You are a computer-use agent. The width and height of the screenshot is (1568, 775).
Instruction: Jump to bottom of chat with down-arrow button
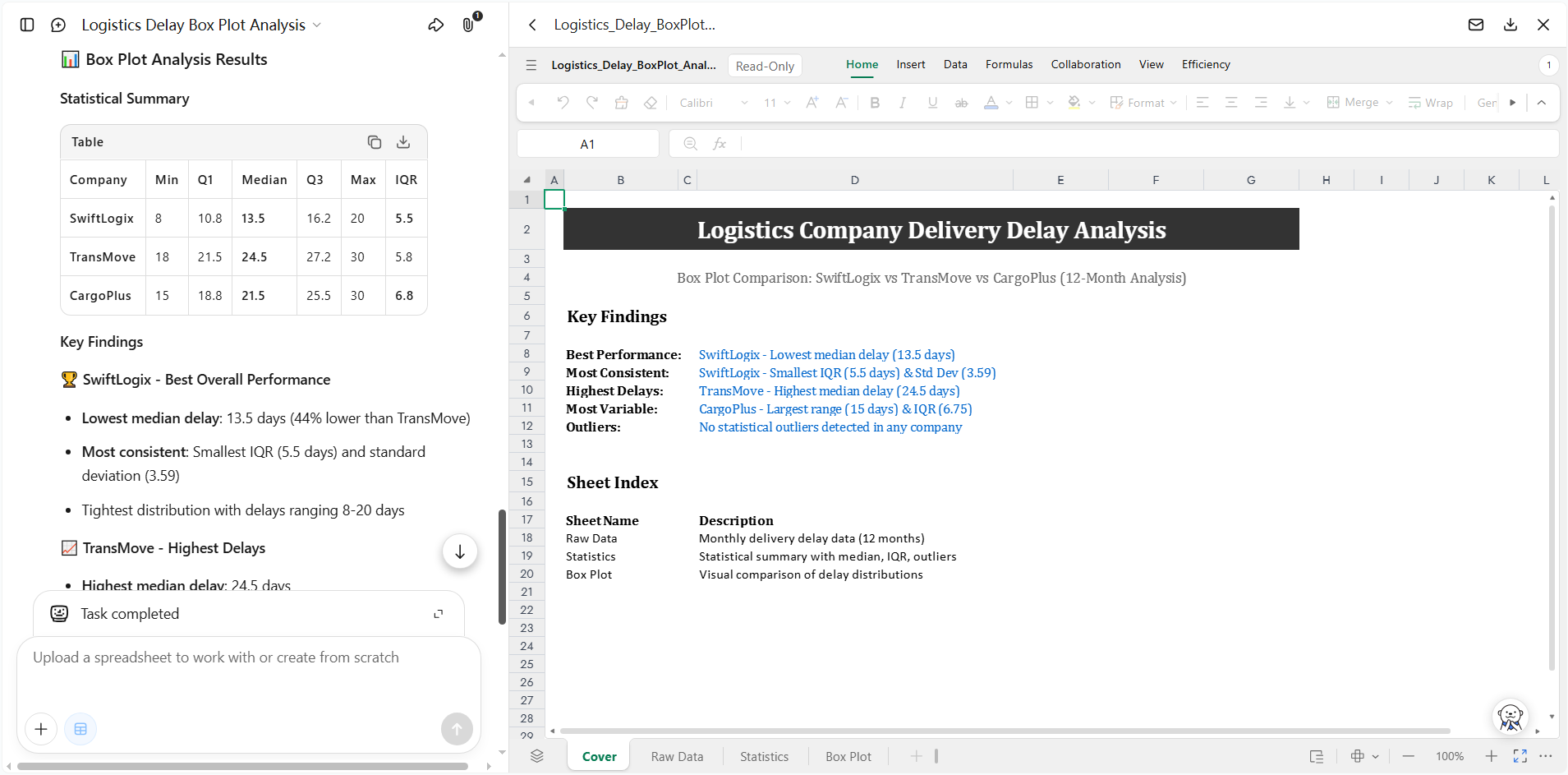(460, 551)
